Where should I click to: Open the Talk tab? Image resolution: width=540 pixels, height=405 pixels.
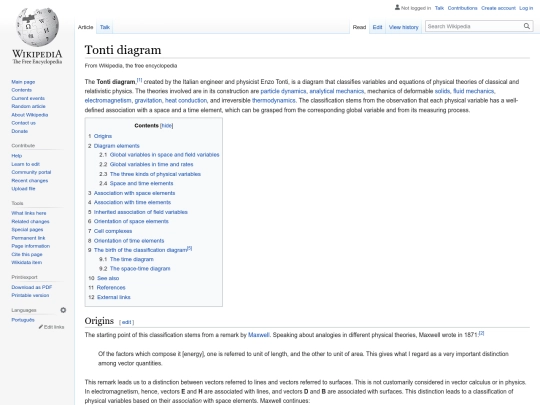105,27
